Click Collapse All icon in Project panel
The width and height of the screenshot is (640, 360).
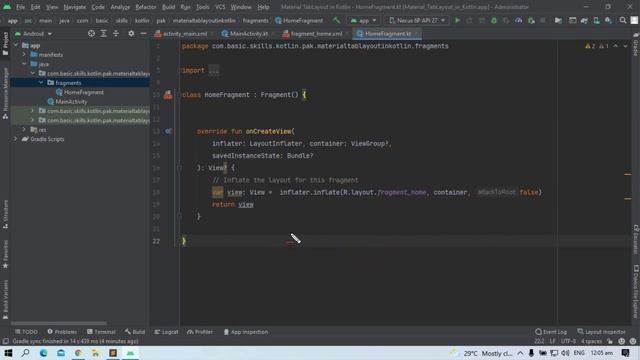tap(116, 33)
